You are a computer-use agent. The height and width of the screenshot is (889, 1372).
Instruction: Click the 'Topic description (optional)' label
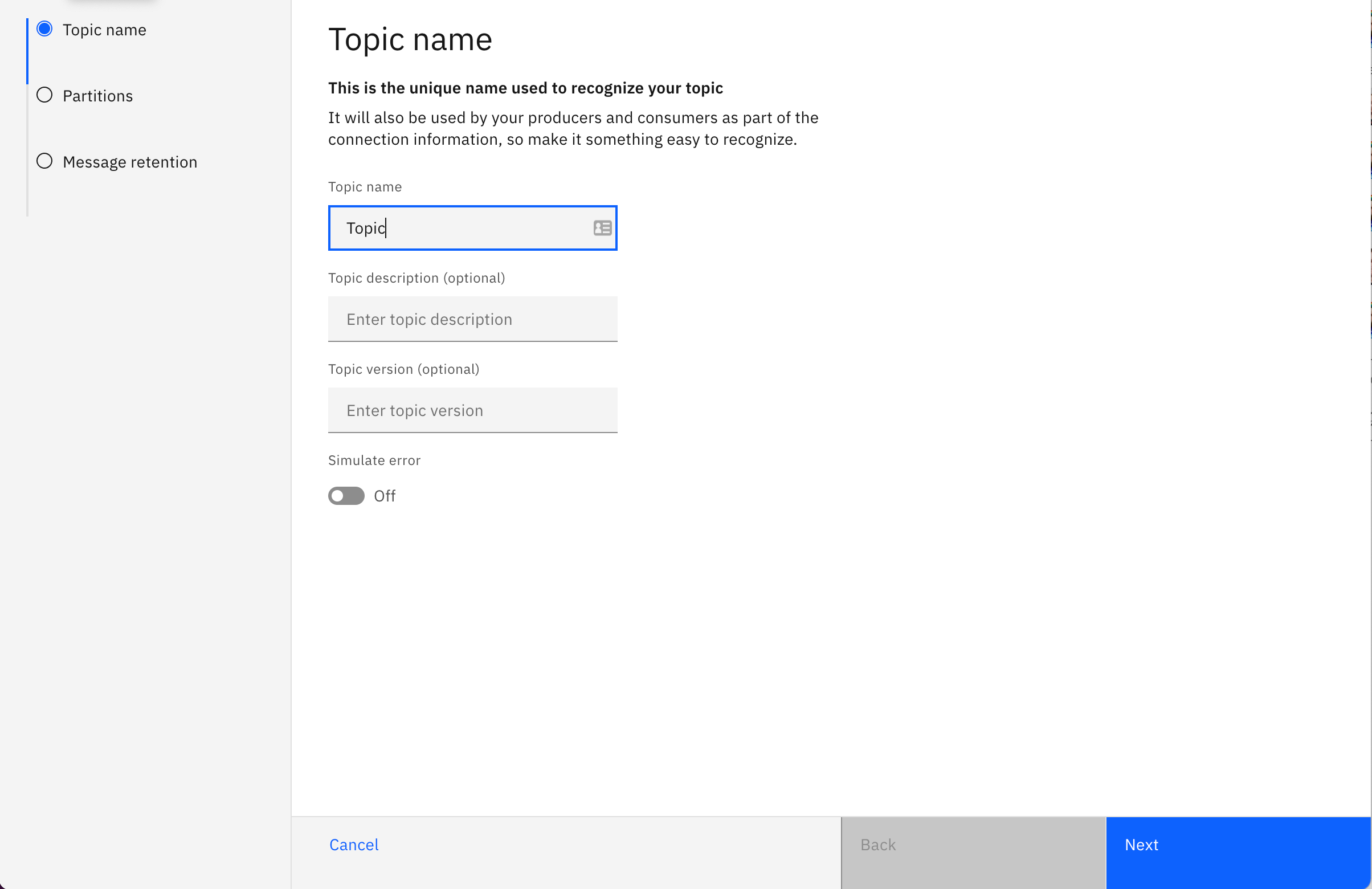click(x=417, y=278)
